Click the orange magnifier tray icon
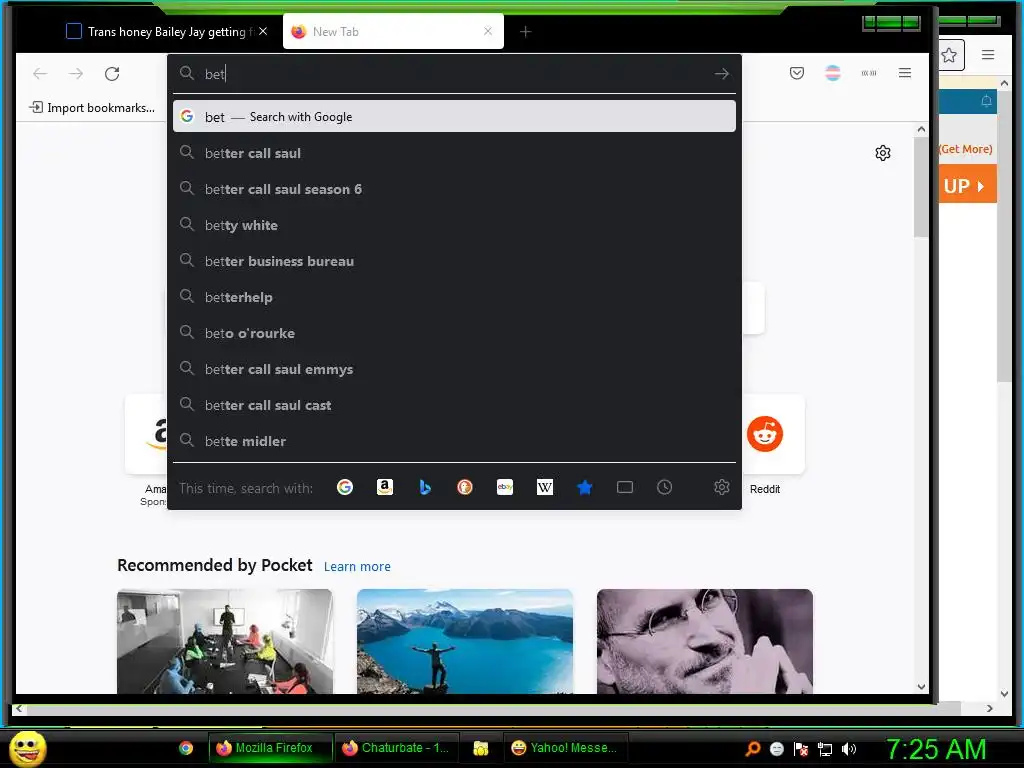The height and width of the screenshot is (768, 1024). [x=753, y=749]
